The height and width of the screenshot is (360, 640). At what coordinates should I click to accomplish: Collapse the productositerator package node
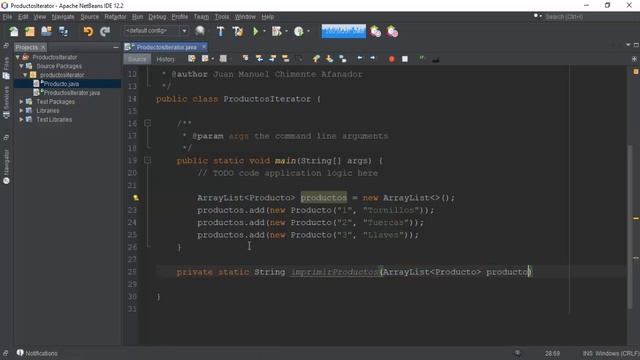(25, 75)
